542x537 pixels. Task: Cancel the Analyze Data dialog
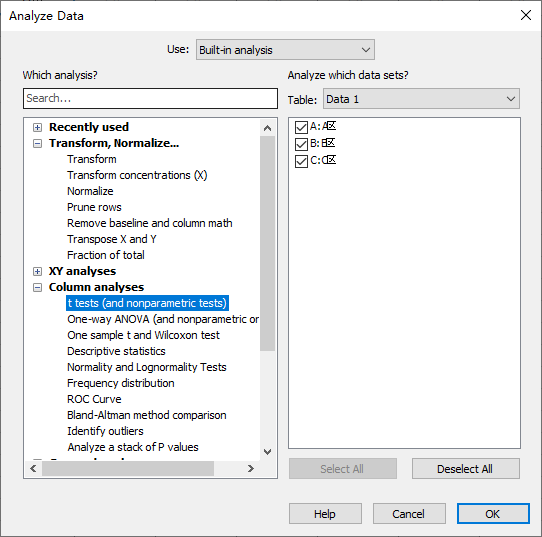click(x=409, y=514)
